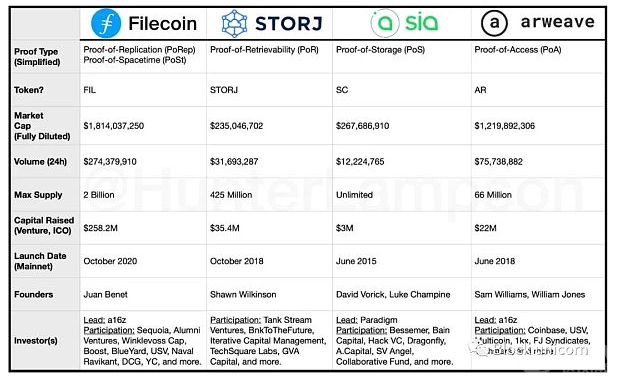The image size is (631, 379).
Task: Select Filecoin capital raised $258.2M
Action: pos(101,228)
